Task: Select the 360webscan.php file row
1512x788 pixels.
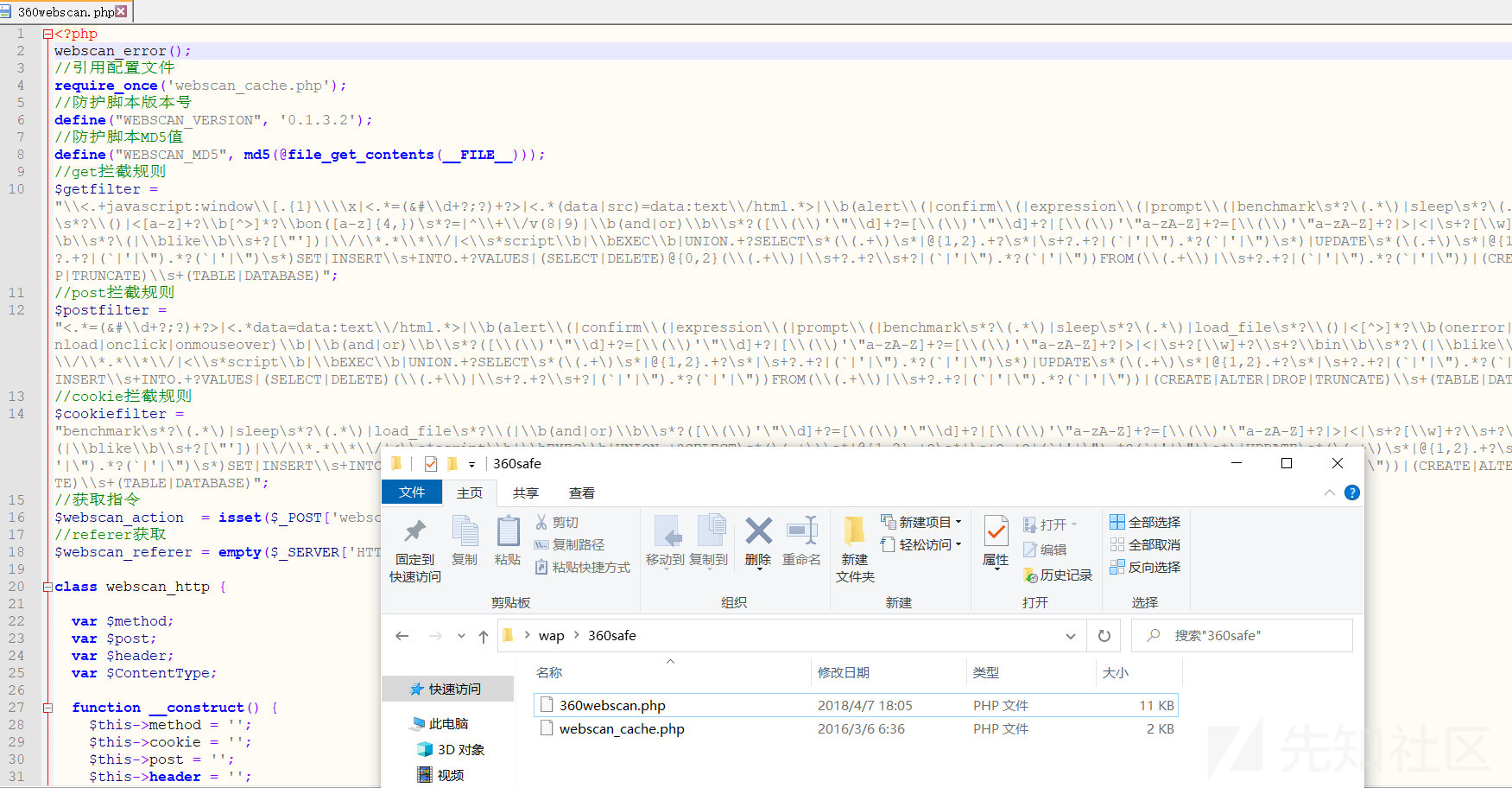Action: 856,705
